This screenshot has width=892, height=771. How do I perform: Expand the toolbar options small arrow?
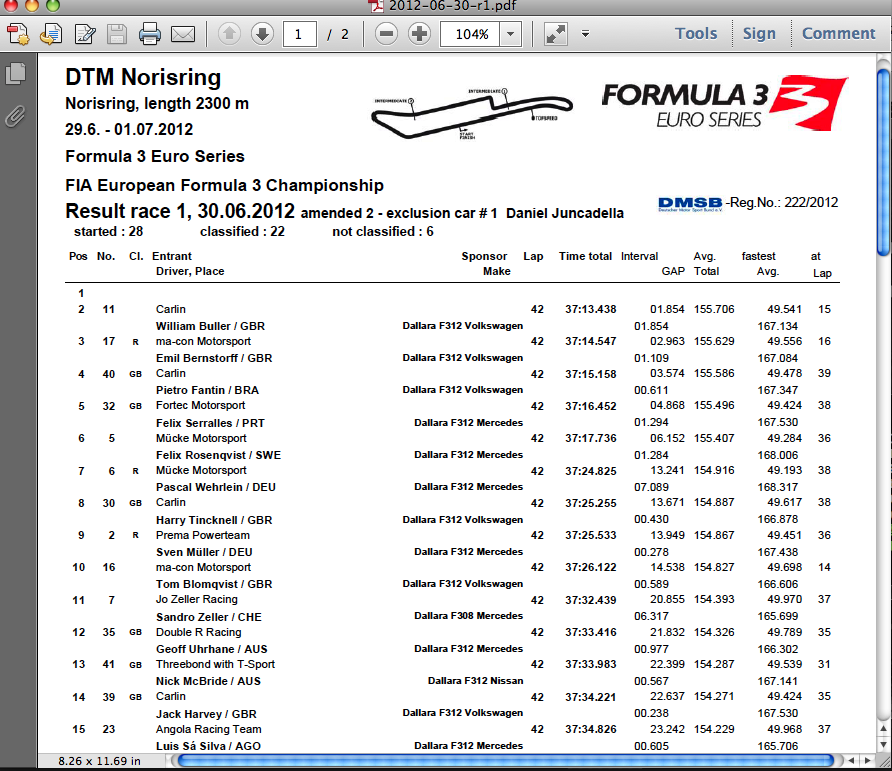click(585, 34)
